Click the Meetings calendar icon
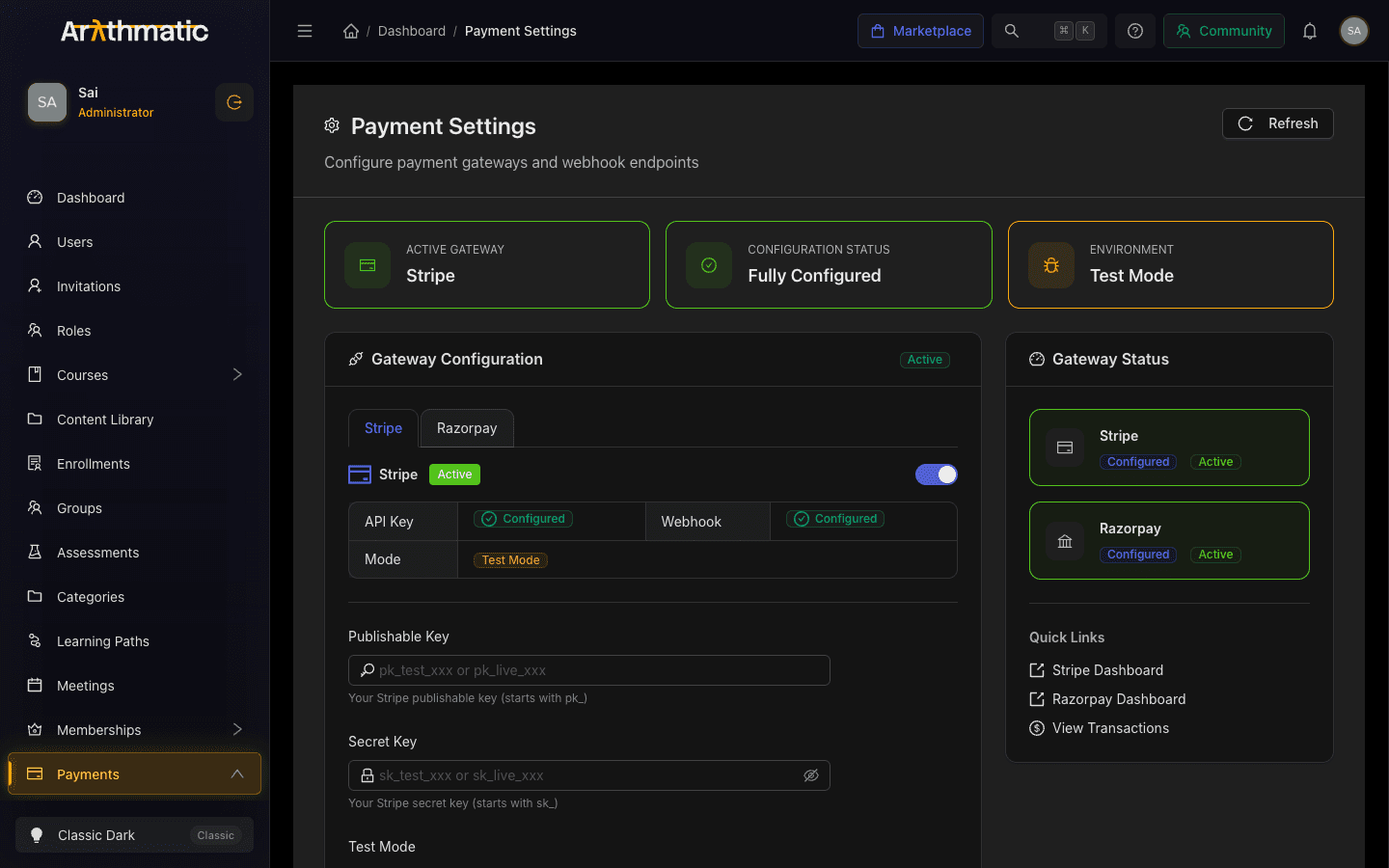Viewport: 1389px width, 868px height. click(x=35, y=686)
